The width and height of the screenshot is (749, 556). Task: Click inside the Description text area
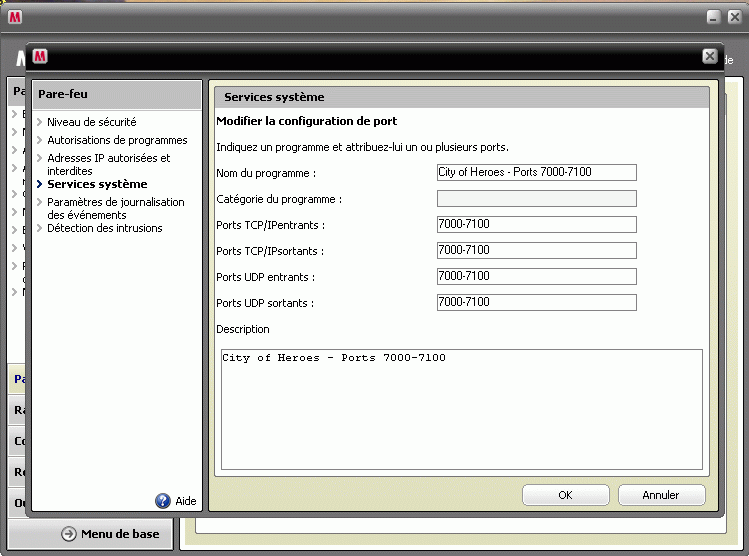(x=461, y=409)
